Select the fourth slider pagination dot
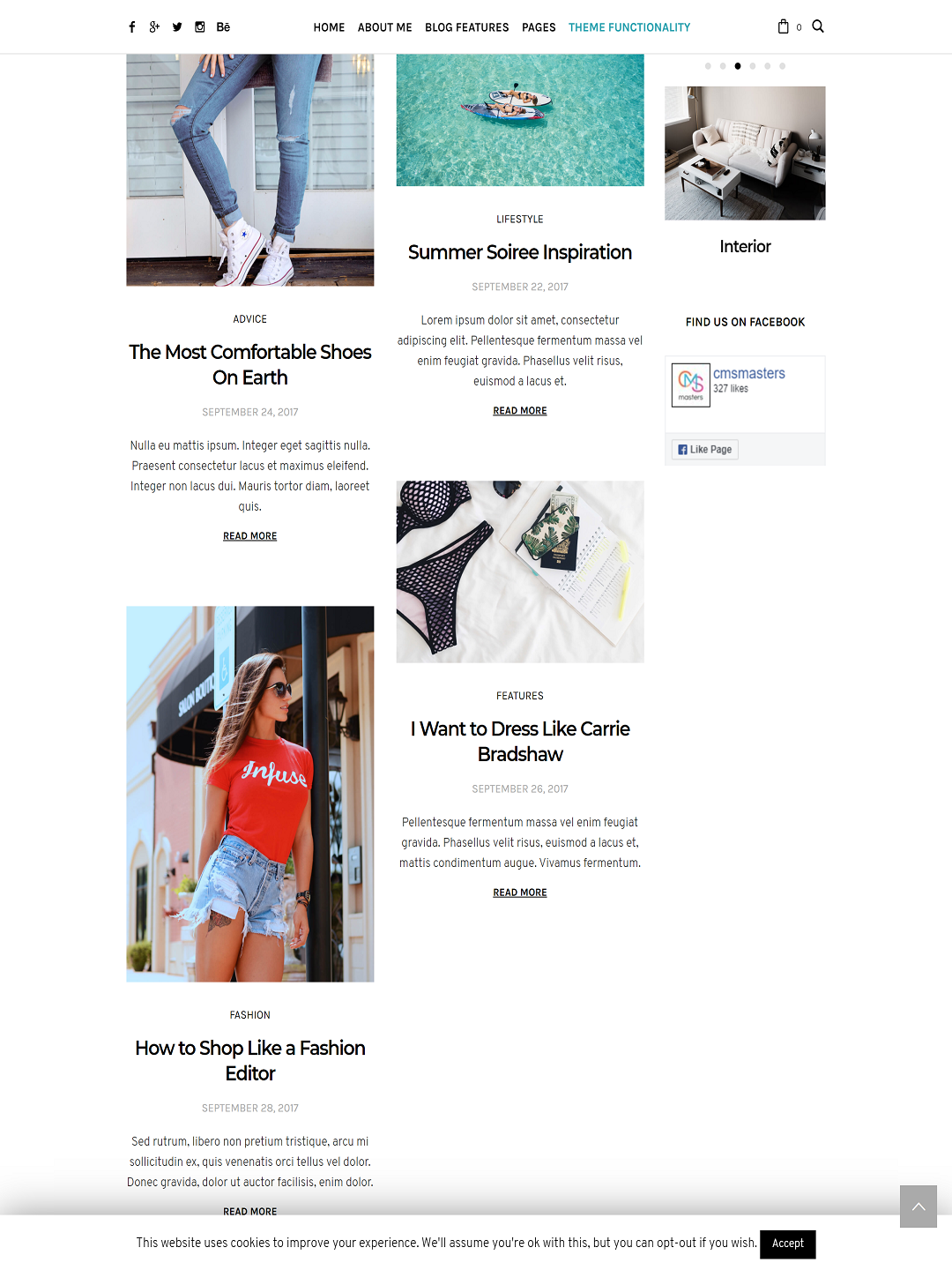952x1270 pixels. coord(753,66)
